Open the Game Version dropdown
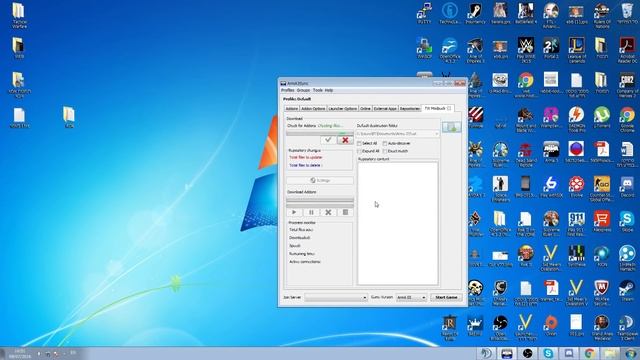Viewport: 640px width, 360px height. coord(411,298)
